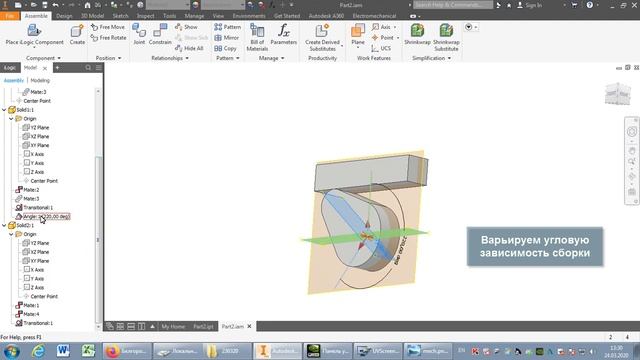The image size is (640, 360).
Task: Click Assembly view link in browser
Action: [14, 80]
